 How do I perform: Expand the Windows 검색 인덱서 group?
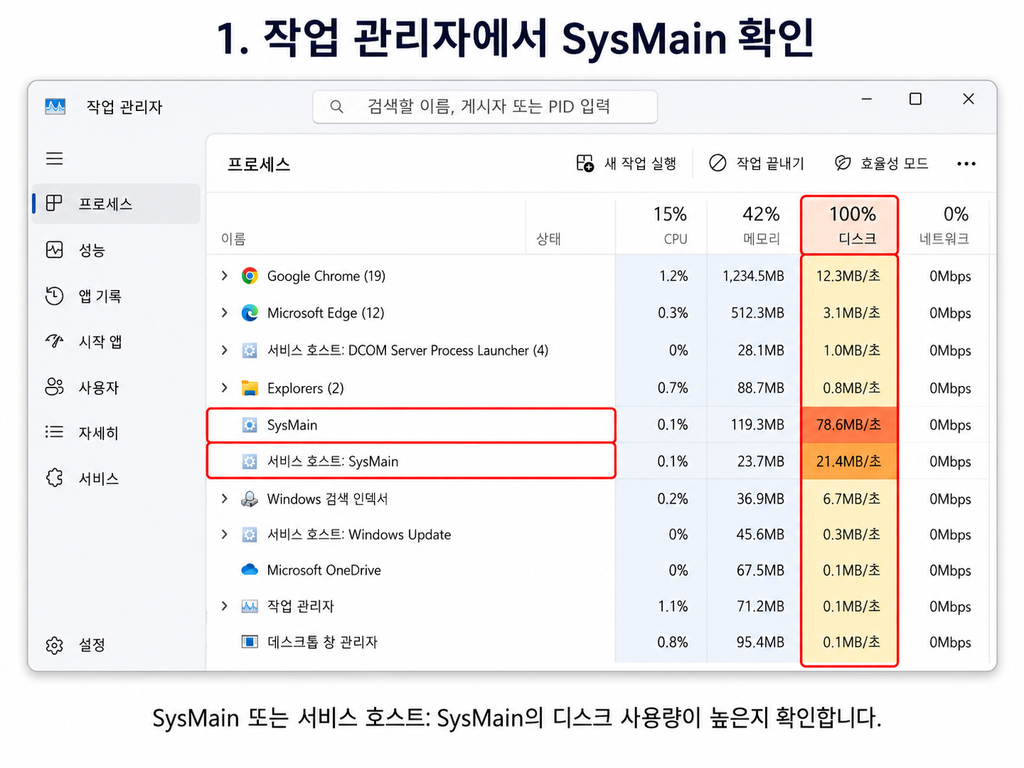[x=225, y=499]
